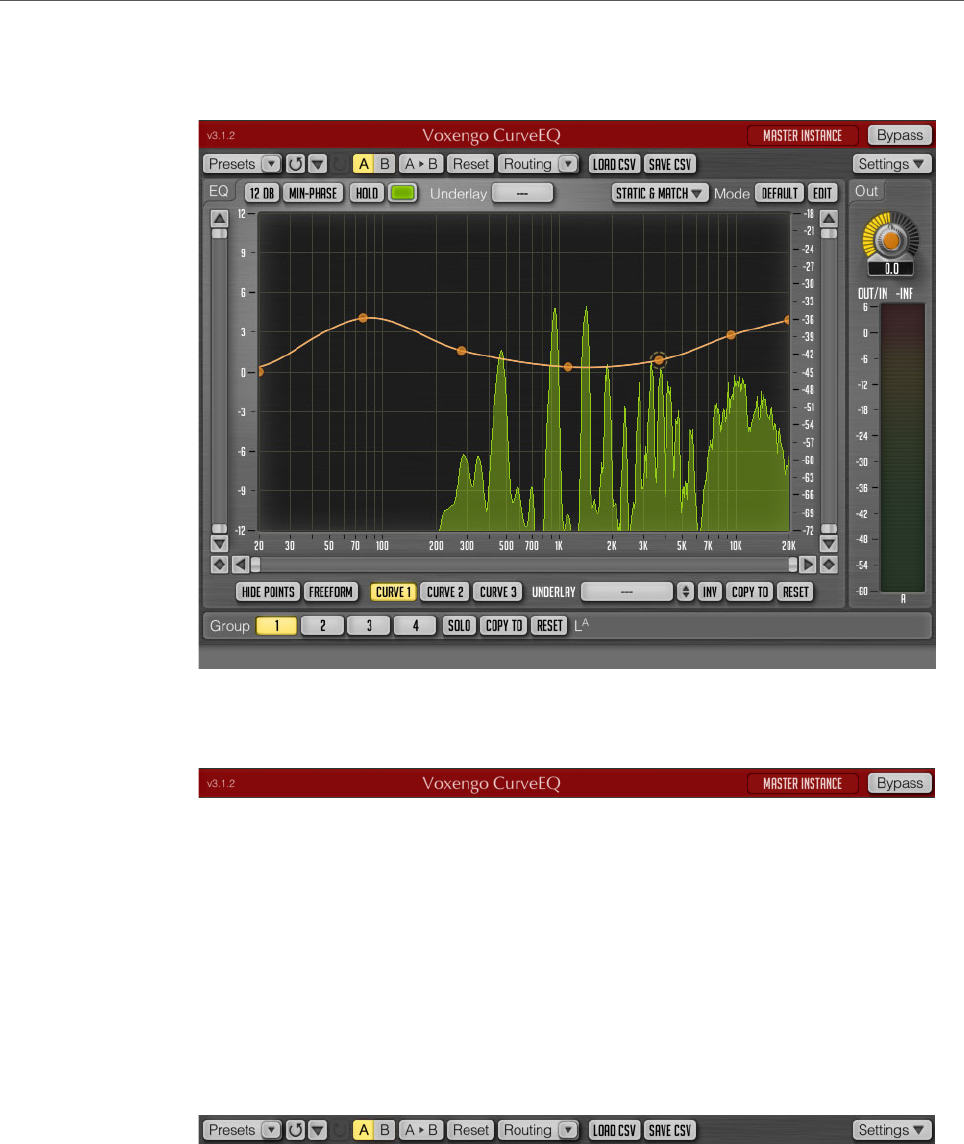Open Presets dropdown arrow in the upper plugin
The image size is (964, 1144).
tap(271, 164)
